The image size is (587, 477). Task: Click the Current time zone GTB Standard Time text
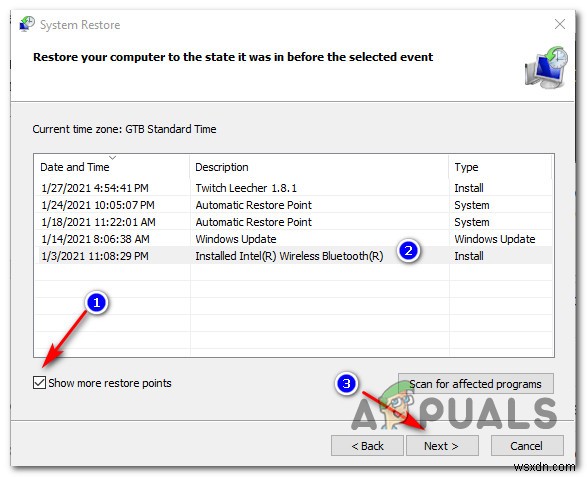click(x=124, y=129)
